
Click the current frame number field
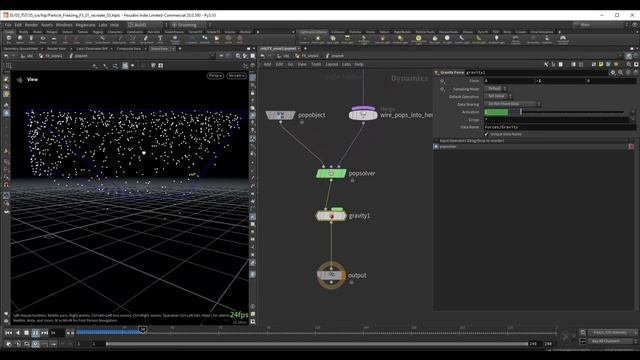point(57,333)
